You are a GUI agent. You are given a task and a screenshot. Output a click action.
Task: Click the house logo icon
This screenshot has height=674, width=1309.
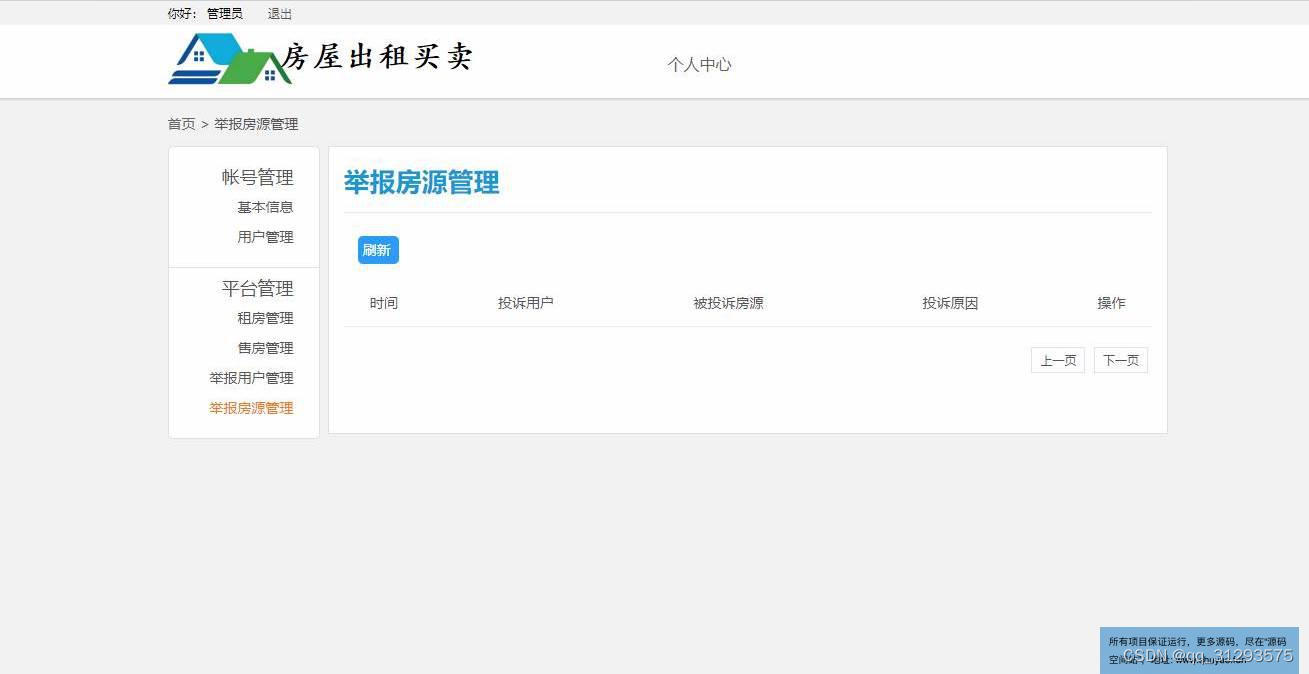pyautogui.click(x=229, y=58)
